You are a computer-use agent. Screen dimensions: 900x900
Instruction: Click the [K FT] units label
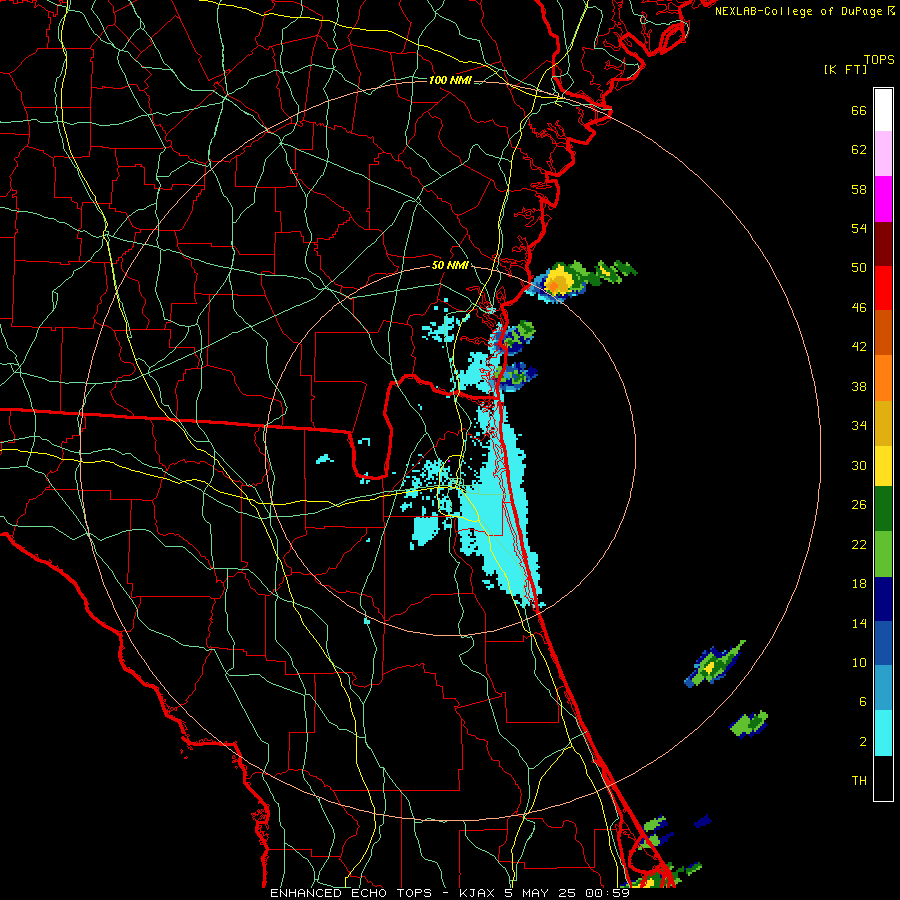tap(845, 70)
